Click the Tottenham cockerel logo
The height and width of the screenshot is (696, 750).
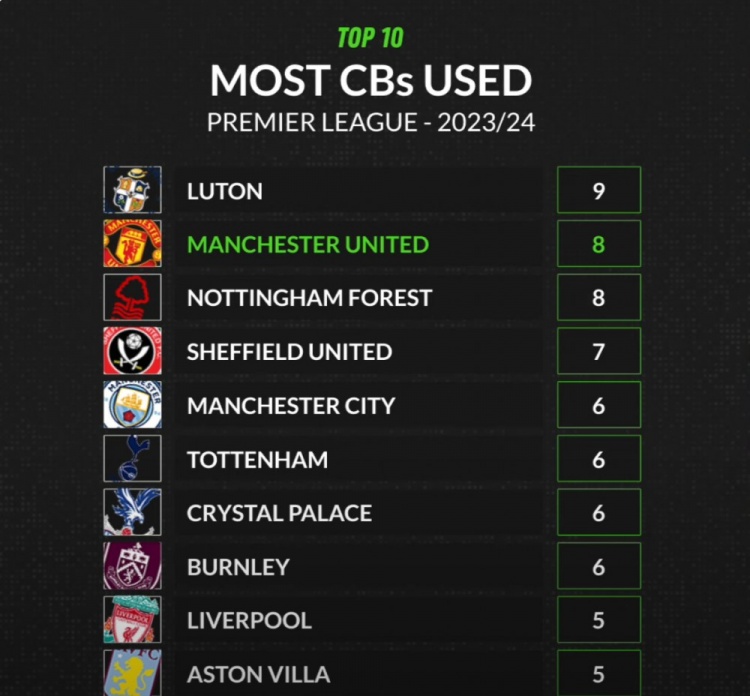click(132, 460)
